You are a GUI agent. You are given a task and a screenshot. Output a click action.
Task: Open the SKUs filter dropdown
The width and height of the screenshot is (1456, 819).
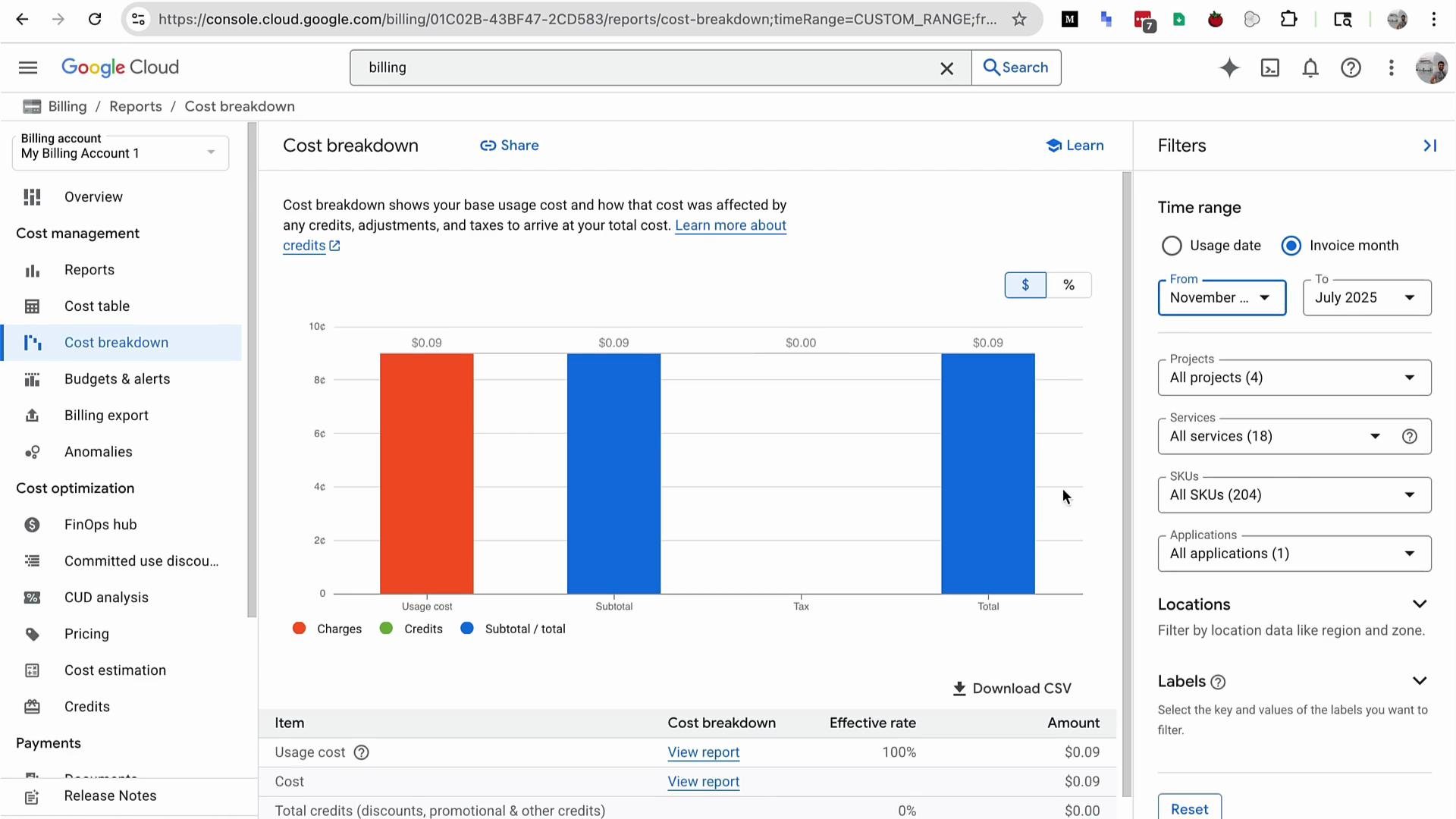pyautogui.click(x=1294, y=495)
